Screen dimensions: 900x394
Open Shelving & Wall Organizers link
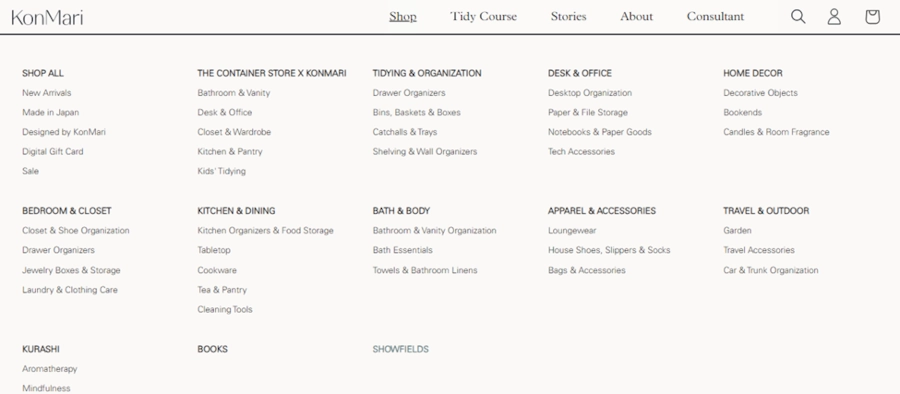point(425,152)
